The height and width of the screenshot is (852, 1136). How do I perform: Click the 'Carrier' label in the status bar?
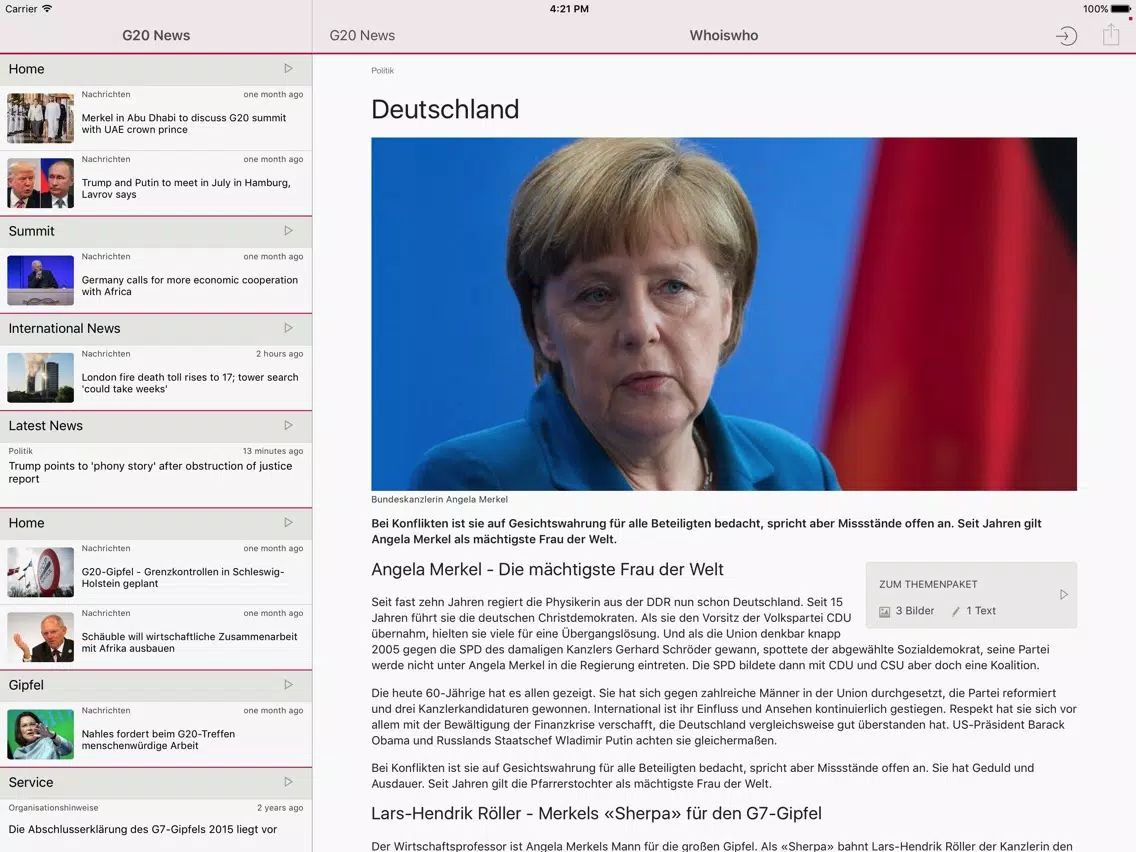[21, 9]
